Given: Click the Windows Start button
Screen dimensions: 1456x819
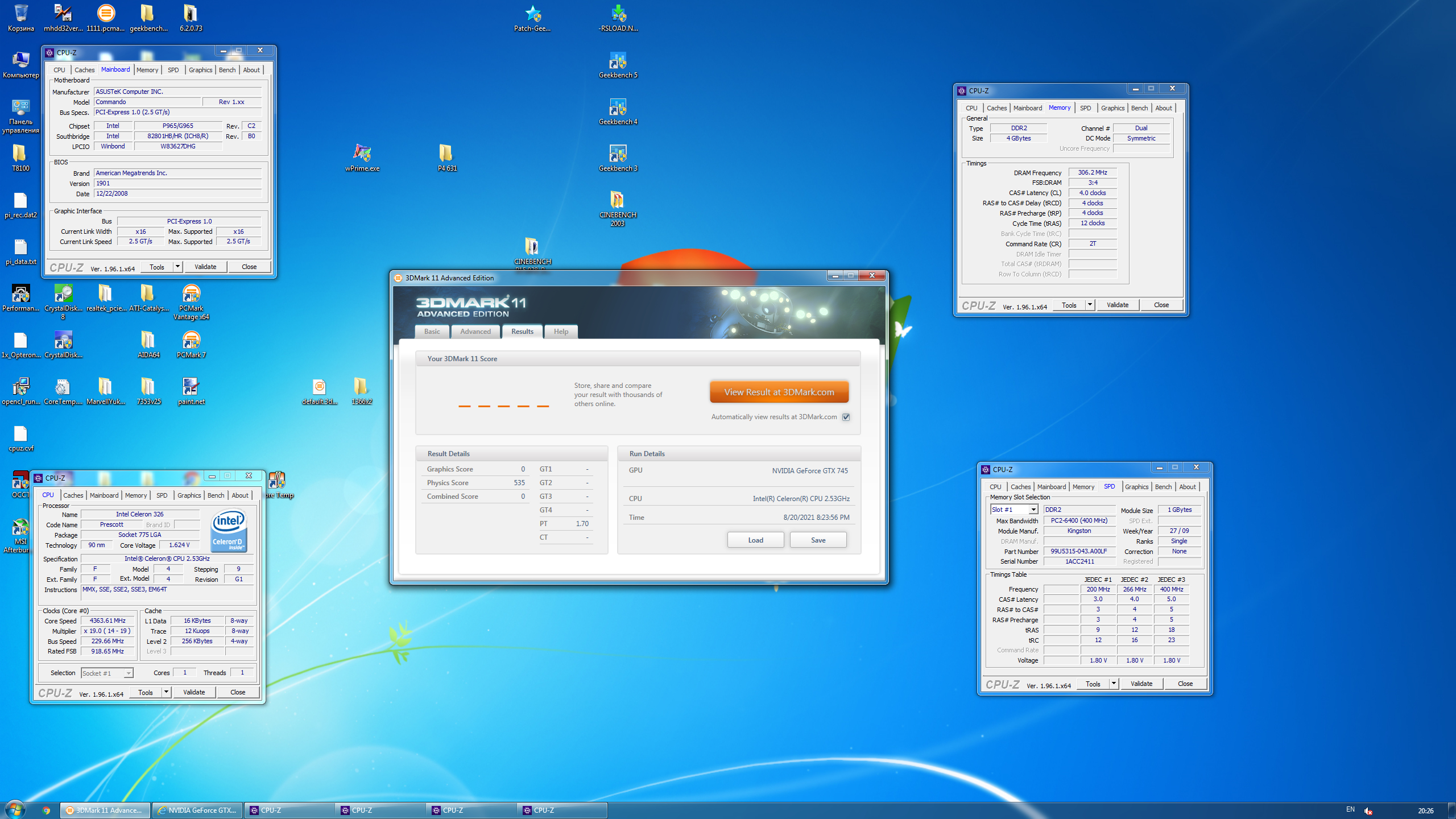Looking at the screenshot, I should [x=15, y=809].
